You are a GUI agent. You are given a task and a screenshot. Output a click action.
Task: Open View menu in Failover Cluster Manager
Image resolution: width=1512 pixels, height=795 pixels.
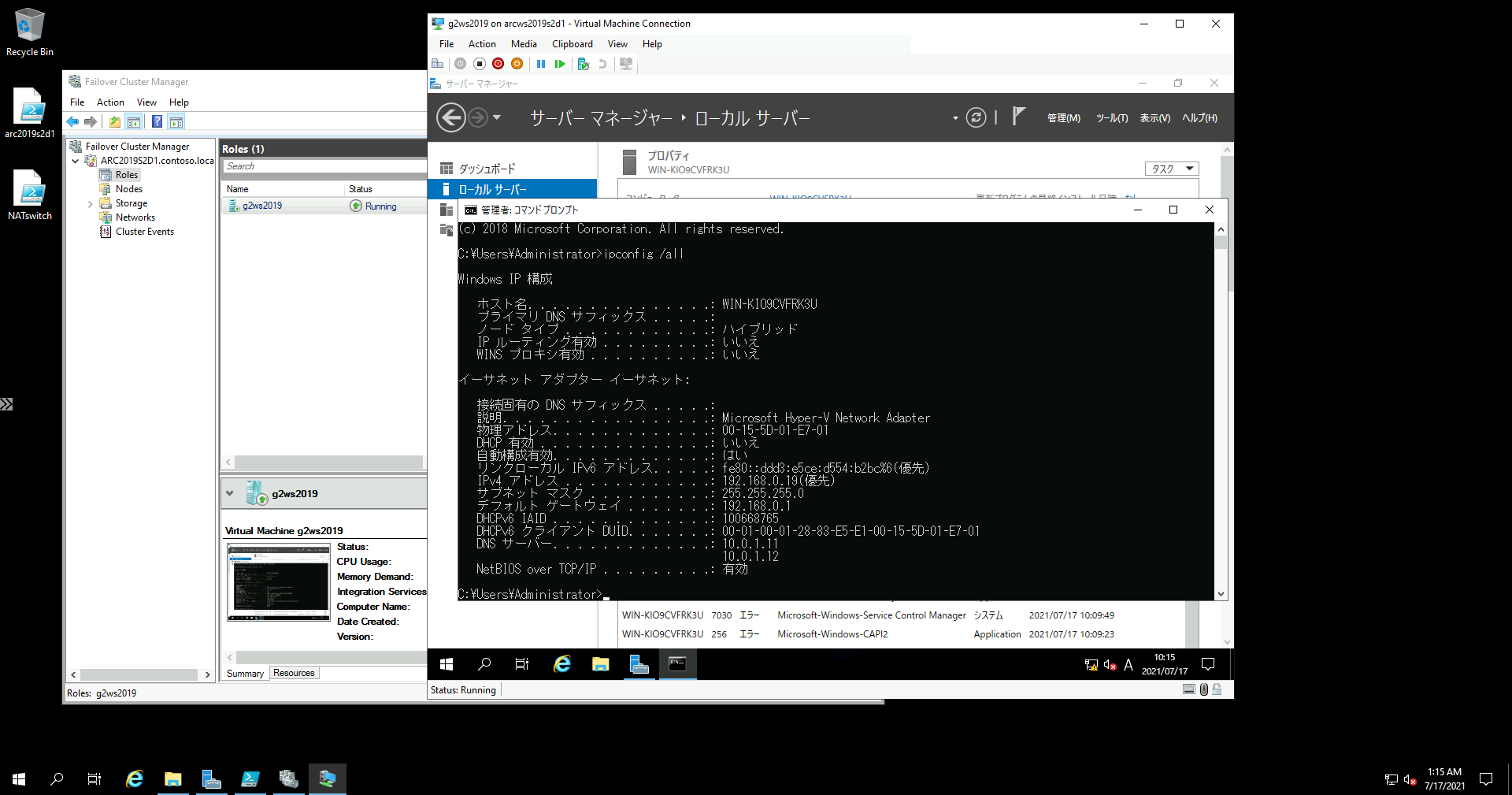coord(146,102)
